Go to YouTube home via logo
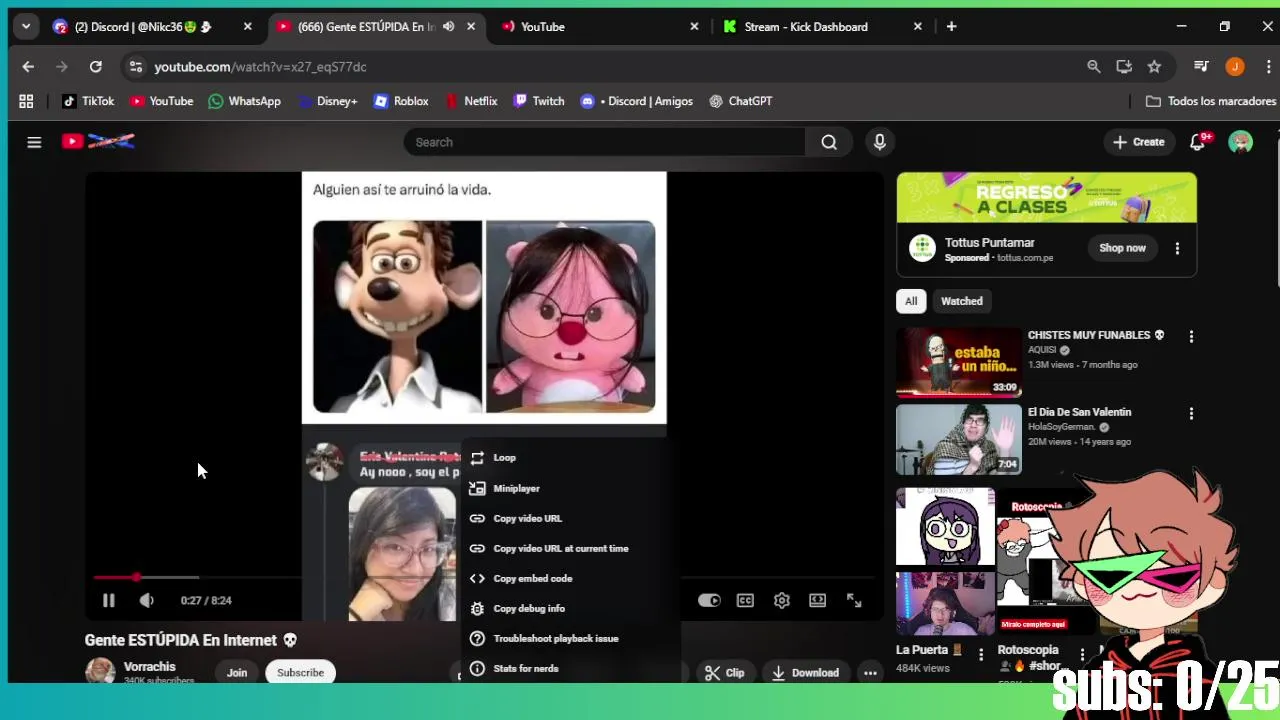Screen dimensions: 1280x720 point(98,142)
